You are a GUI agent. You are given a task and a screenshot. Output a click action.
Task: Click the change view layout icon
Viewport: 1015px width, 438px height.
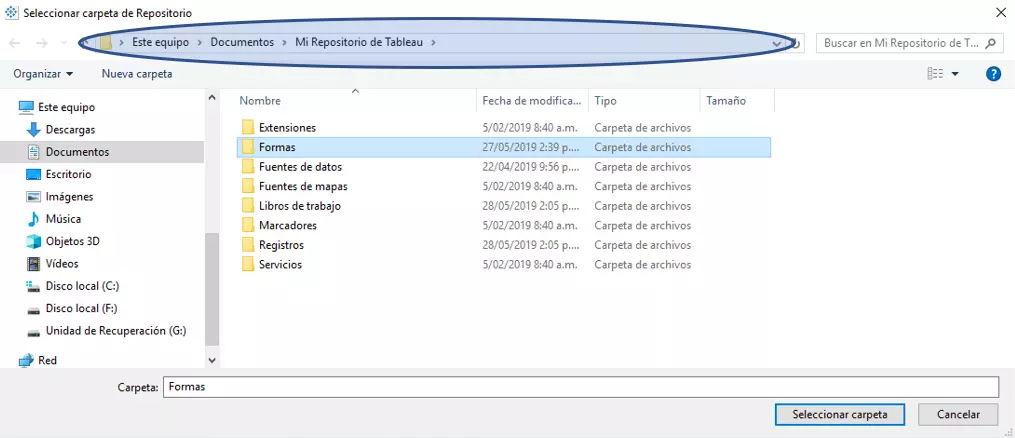coord(935,74)
